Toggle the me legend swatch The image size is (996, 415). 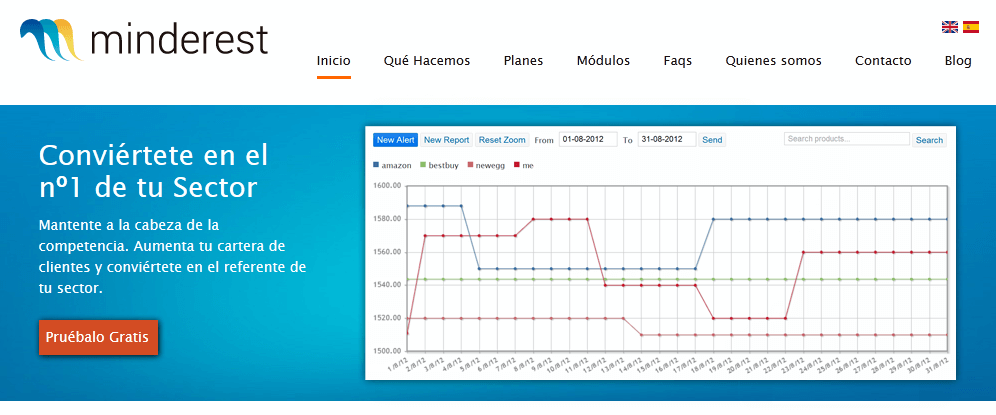tap(516, 165)
